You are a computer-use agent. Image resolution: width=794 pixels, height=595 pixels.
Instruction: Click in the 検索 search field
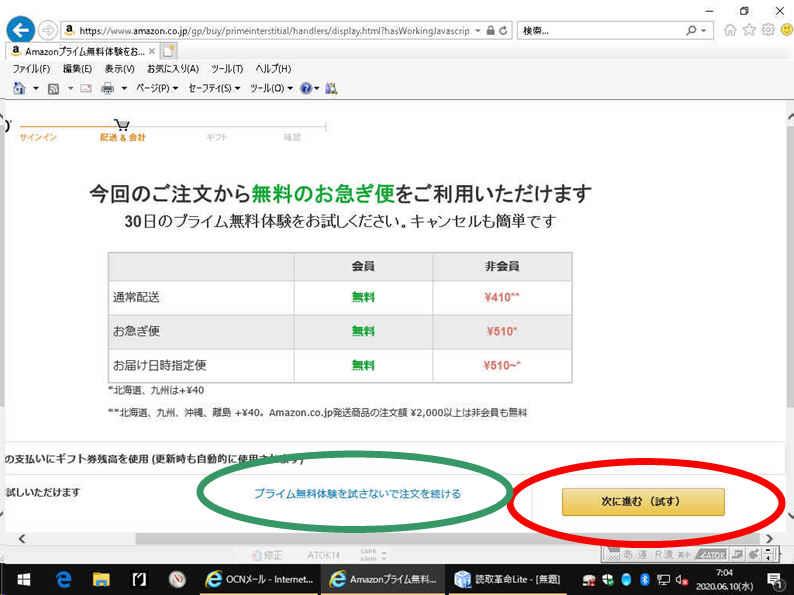coord(602,30)
